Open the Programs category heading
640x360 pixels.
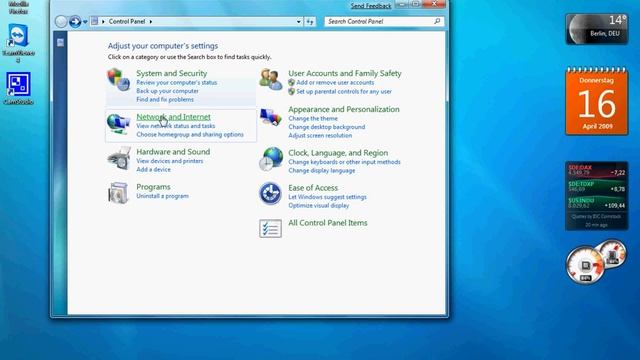click(153, 187)
